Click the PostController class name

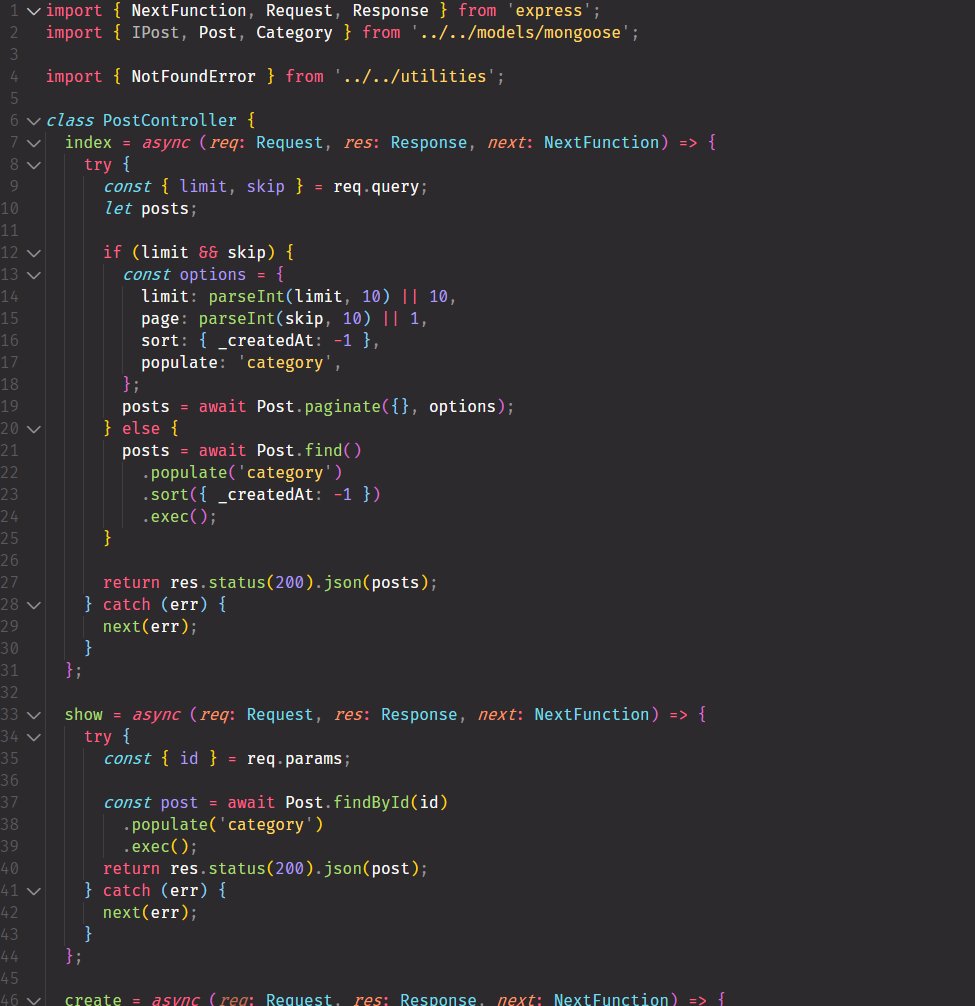[x=169, y=121]
